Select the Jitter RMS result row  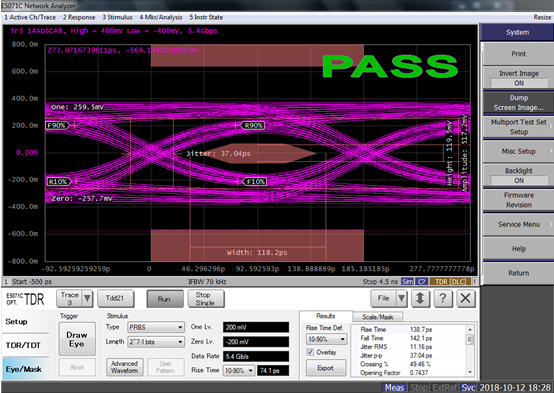click(409, 347)
